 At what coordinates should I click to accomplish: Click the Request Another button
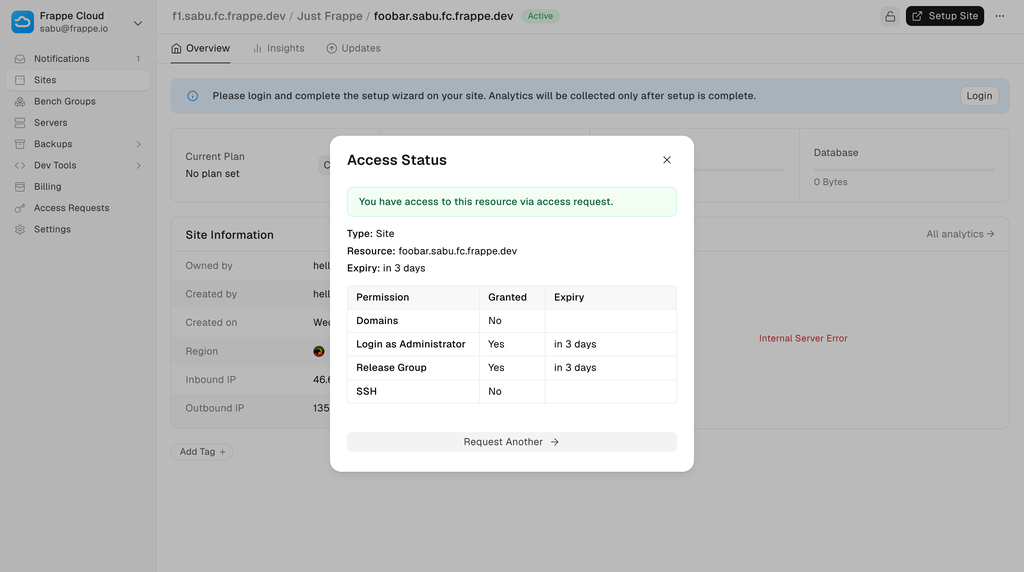pyautogui.click(x=511, y=442)
